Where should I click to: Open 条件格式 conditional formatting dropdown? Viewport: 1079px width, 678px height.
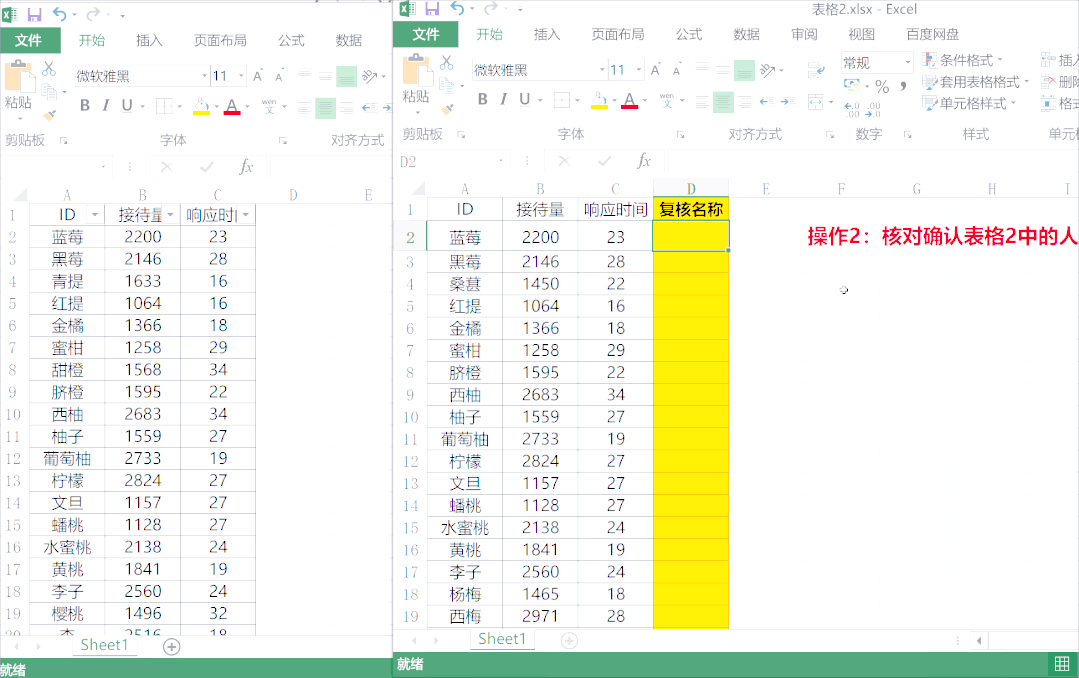click(x=963, y=60)
